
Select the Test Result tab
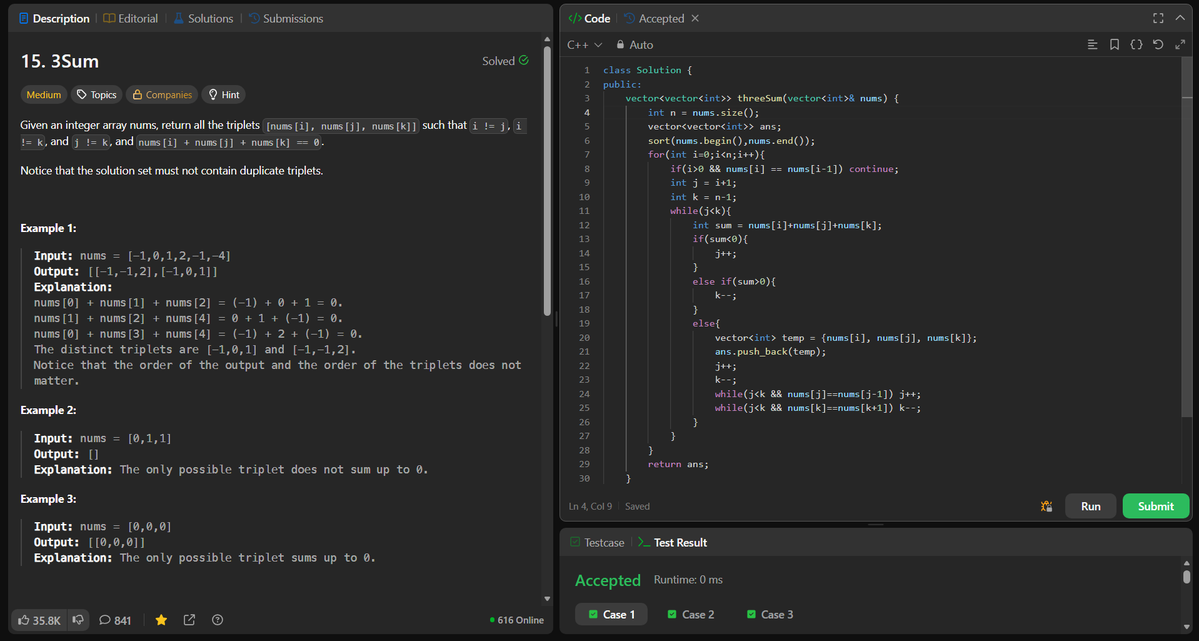pos(673,542)
